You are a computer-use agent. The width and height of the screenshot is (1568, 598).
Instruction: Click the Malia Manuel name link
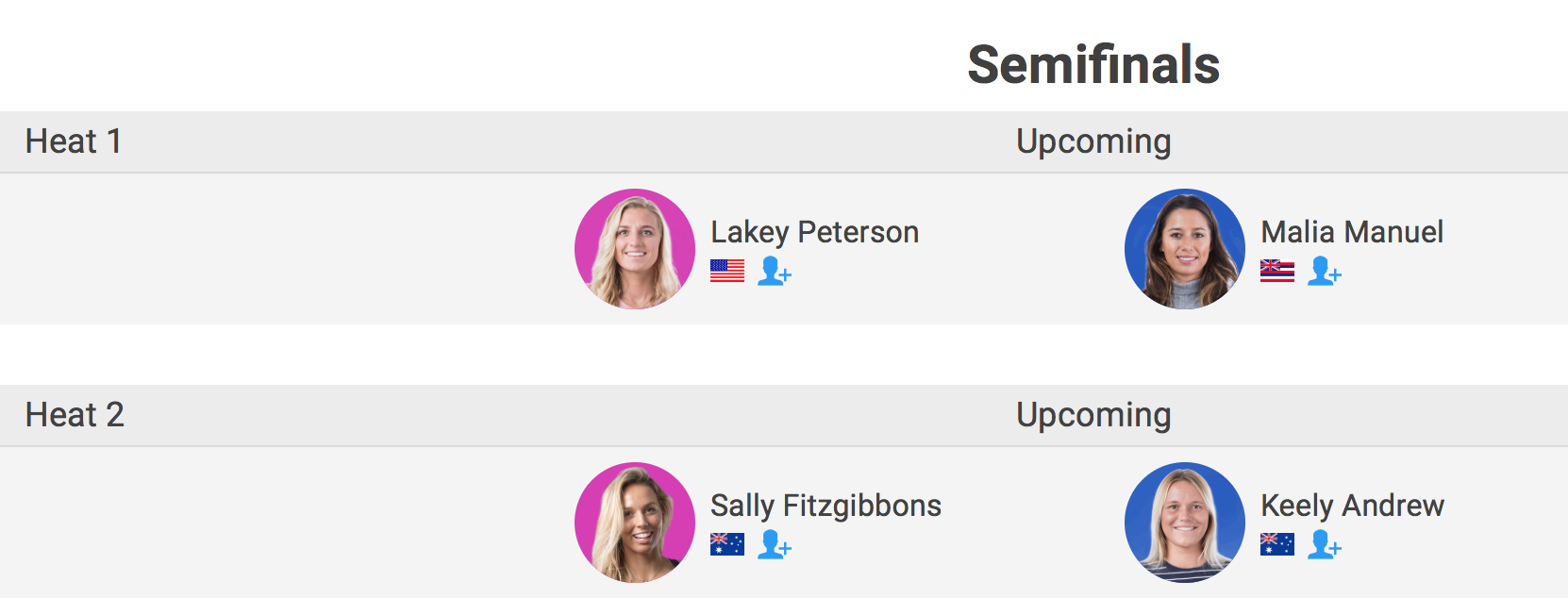click(x=1351, y=232)
